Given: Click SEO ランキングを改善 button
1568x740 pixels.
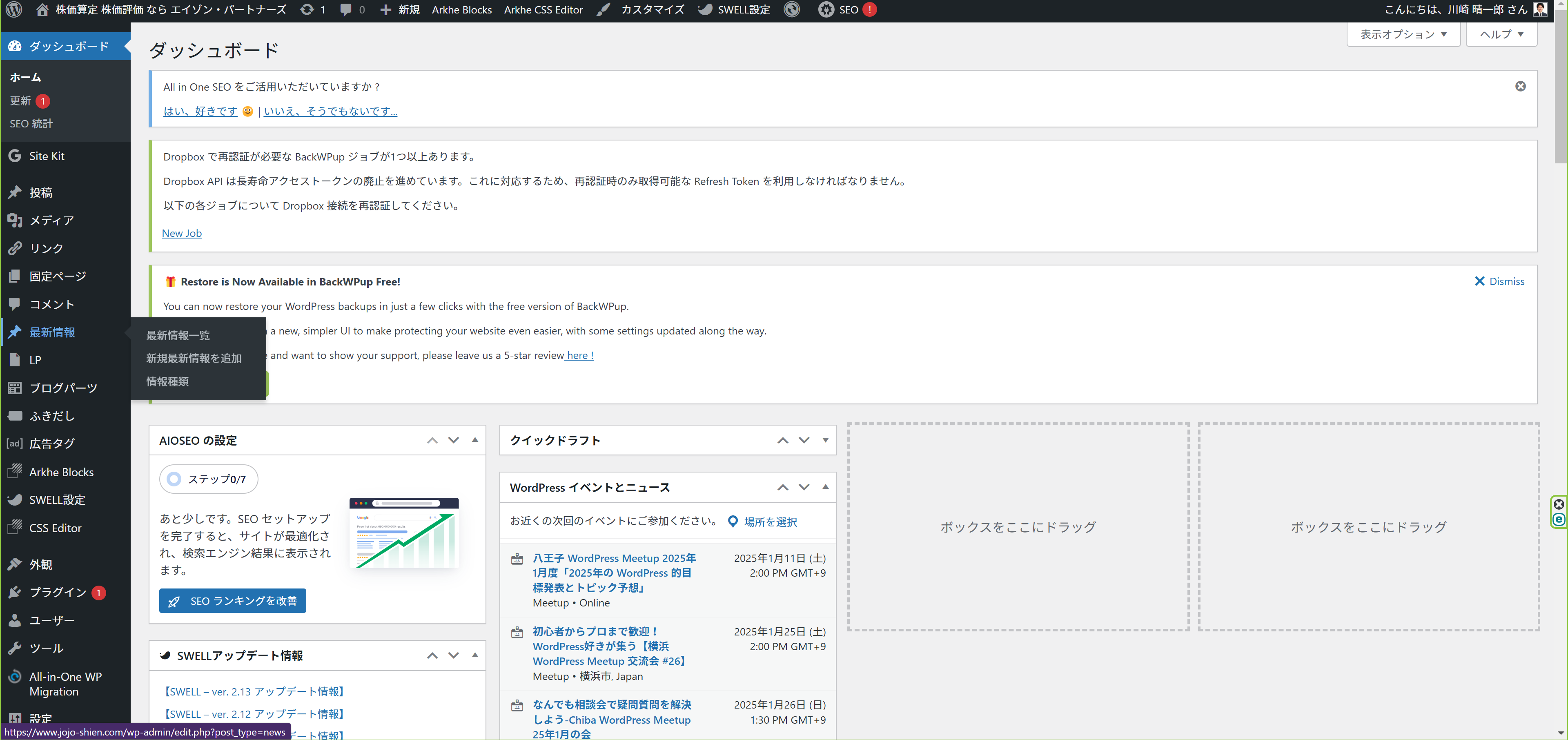Looking at the screenshot, I should pos(232,601).
